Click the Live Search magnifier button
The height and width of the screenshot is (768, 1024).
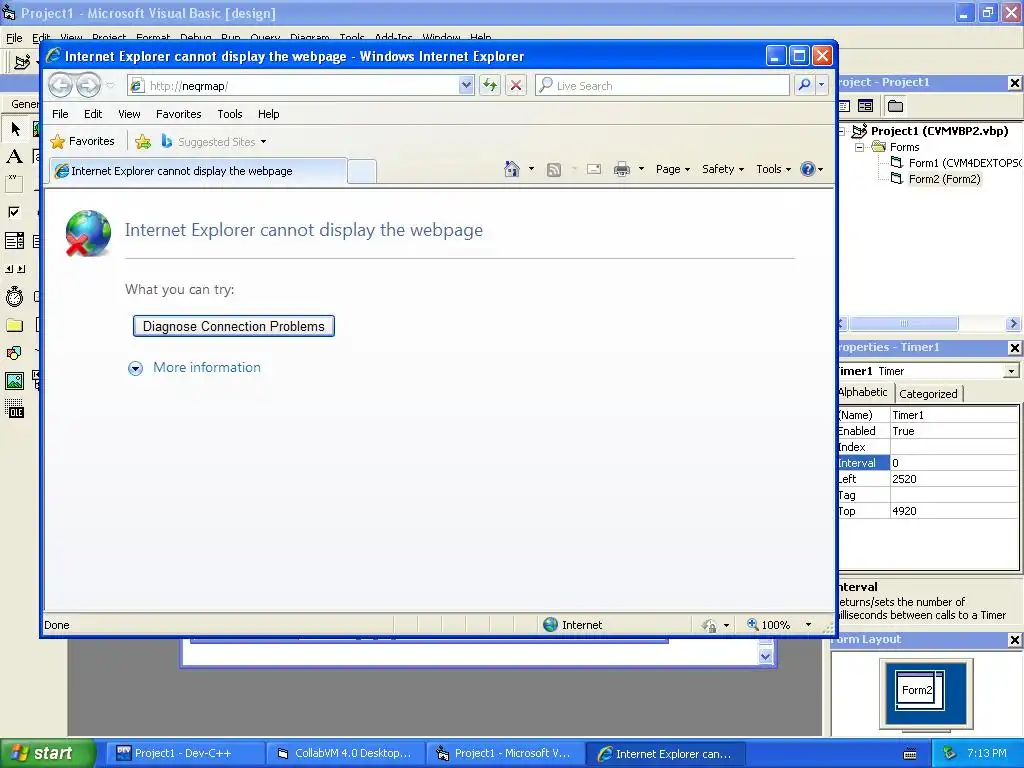805,85
